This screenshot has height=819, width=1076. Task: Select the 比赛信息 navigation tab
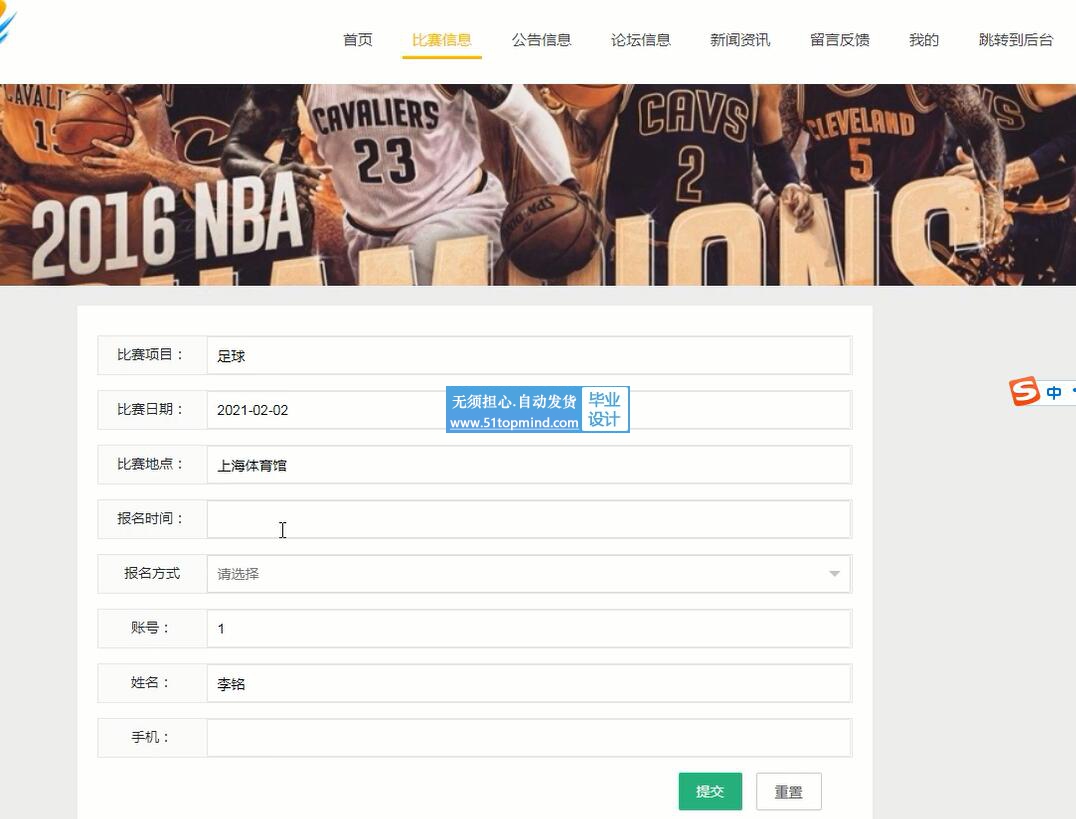[x=442, y=40]
